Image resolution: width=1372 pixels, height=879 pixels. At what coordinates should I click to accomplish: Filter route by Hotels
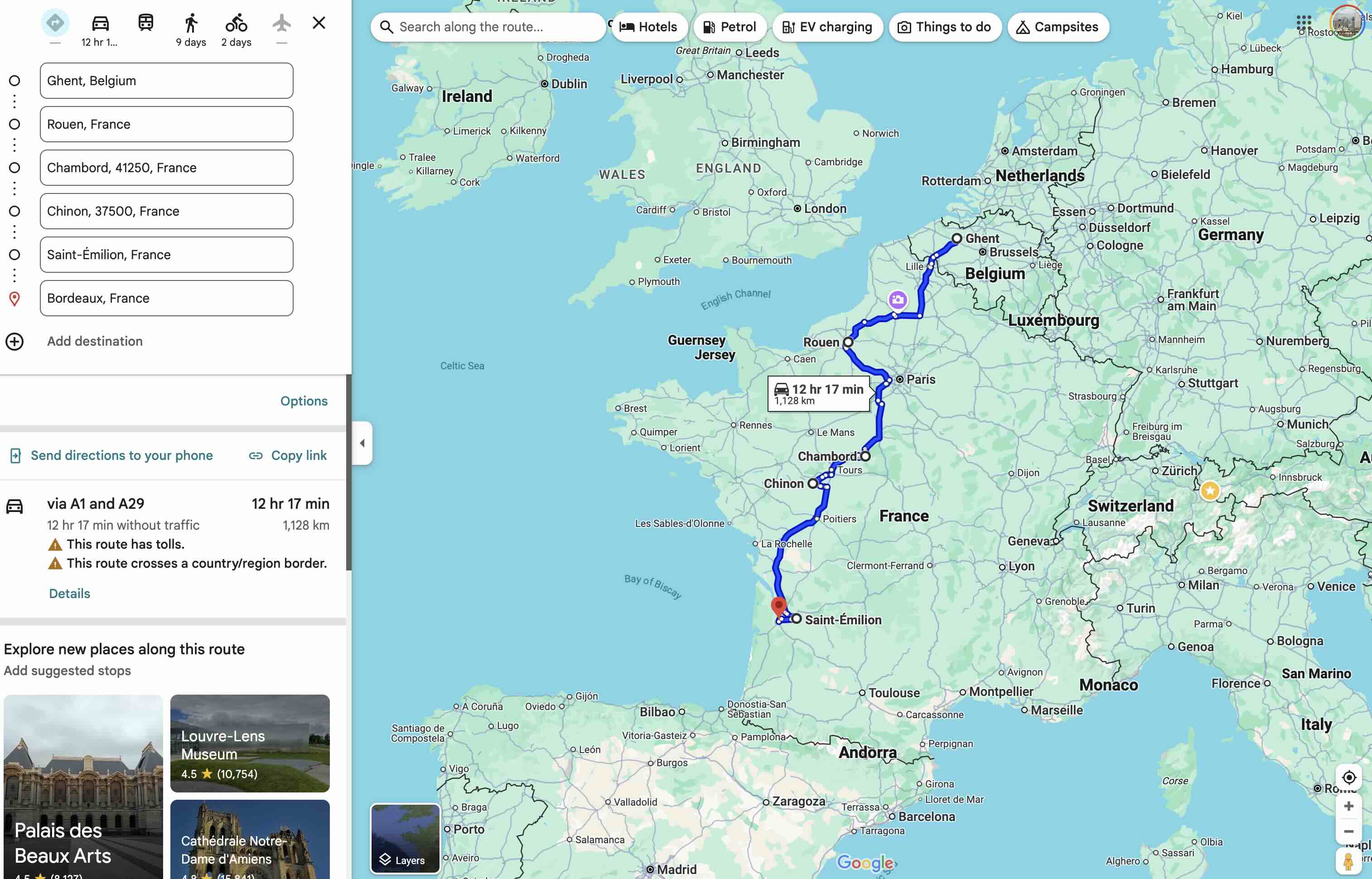648,27
